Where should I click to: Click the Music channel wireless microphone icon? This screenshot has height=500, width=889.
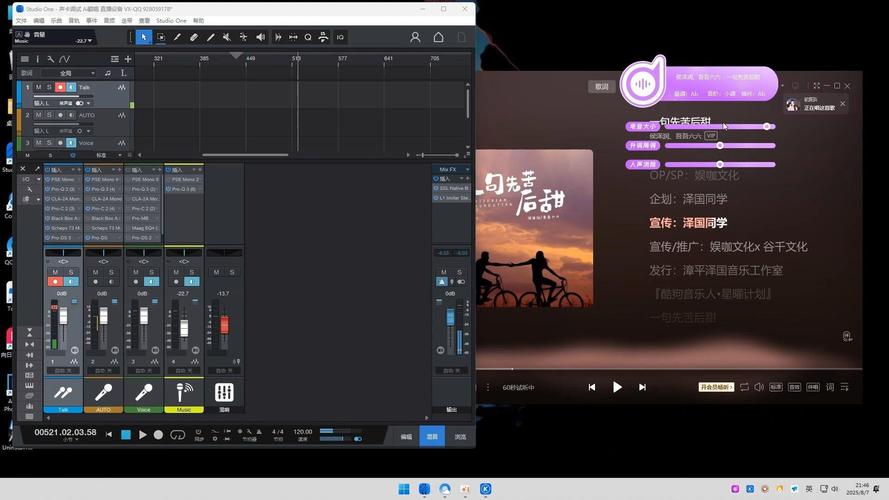click(184, 392)
